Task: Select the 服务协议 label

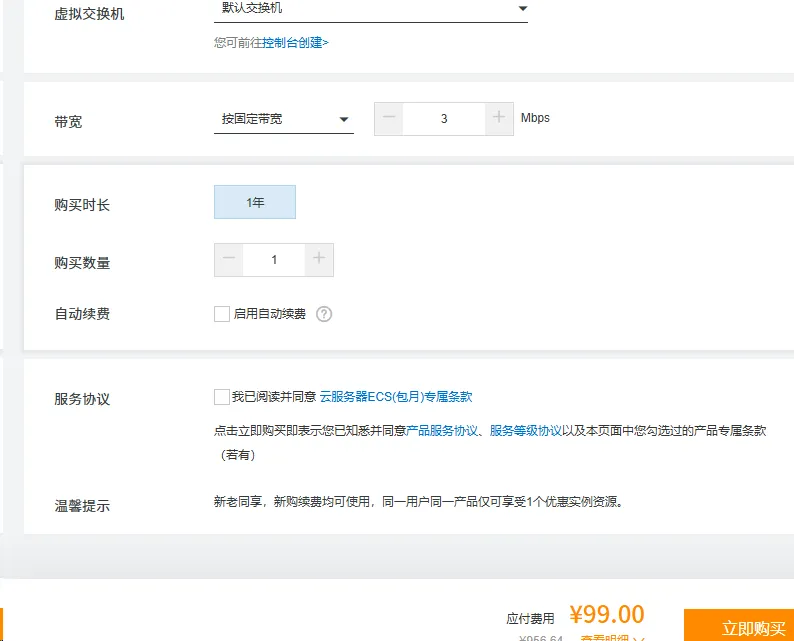Action: [82, 399]
